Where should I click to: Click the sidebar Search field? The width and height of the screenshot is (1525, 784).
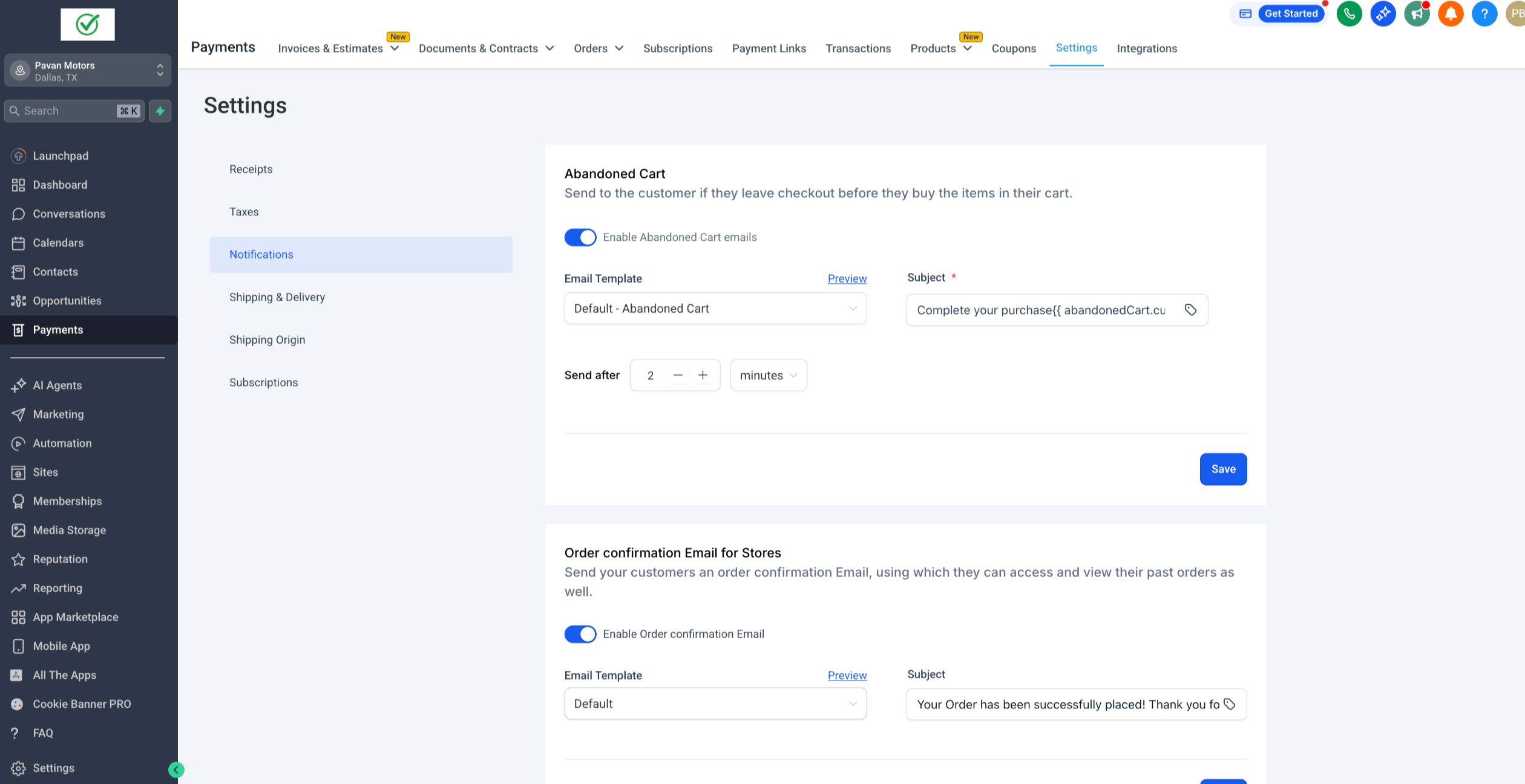point(67,111)
